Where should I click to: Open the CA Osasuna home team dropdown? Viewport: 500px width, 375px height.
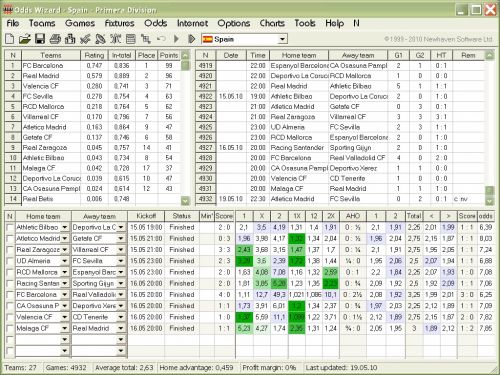65,306
